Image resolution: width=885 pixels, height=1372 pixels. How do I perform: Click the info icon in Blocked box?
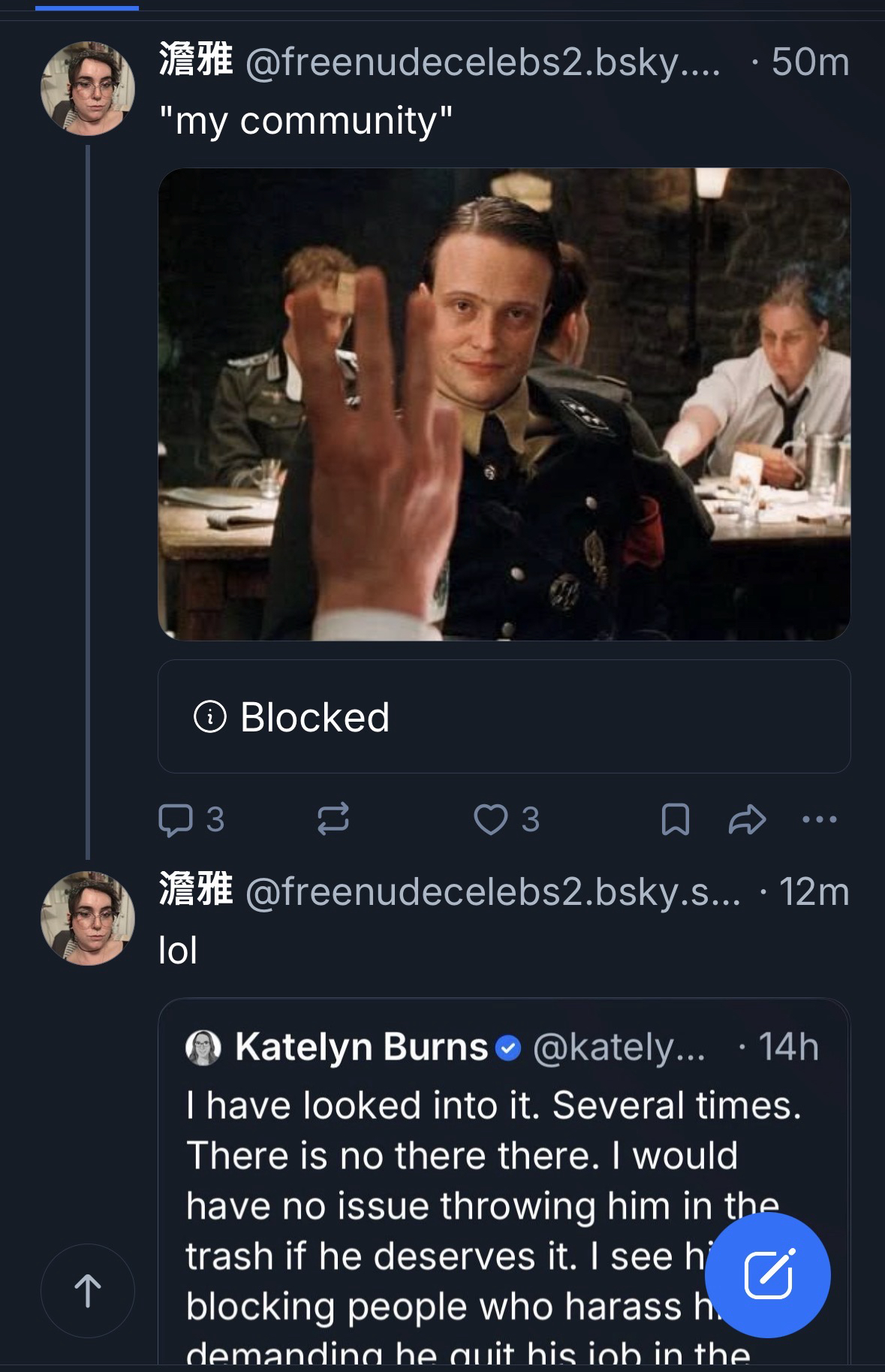(x=209, y=716)
